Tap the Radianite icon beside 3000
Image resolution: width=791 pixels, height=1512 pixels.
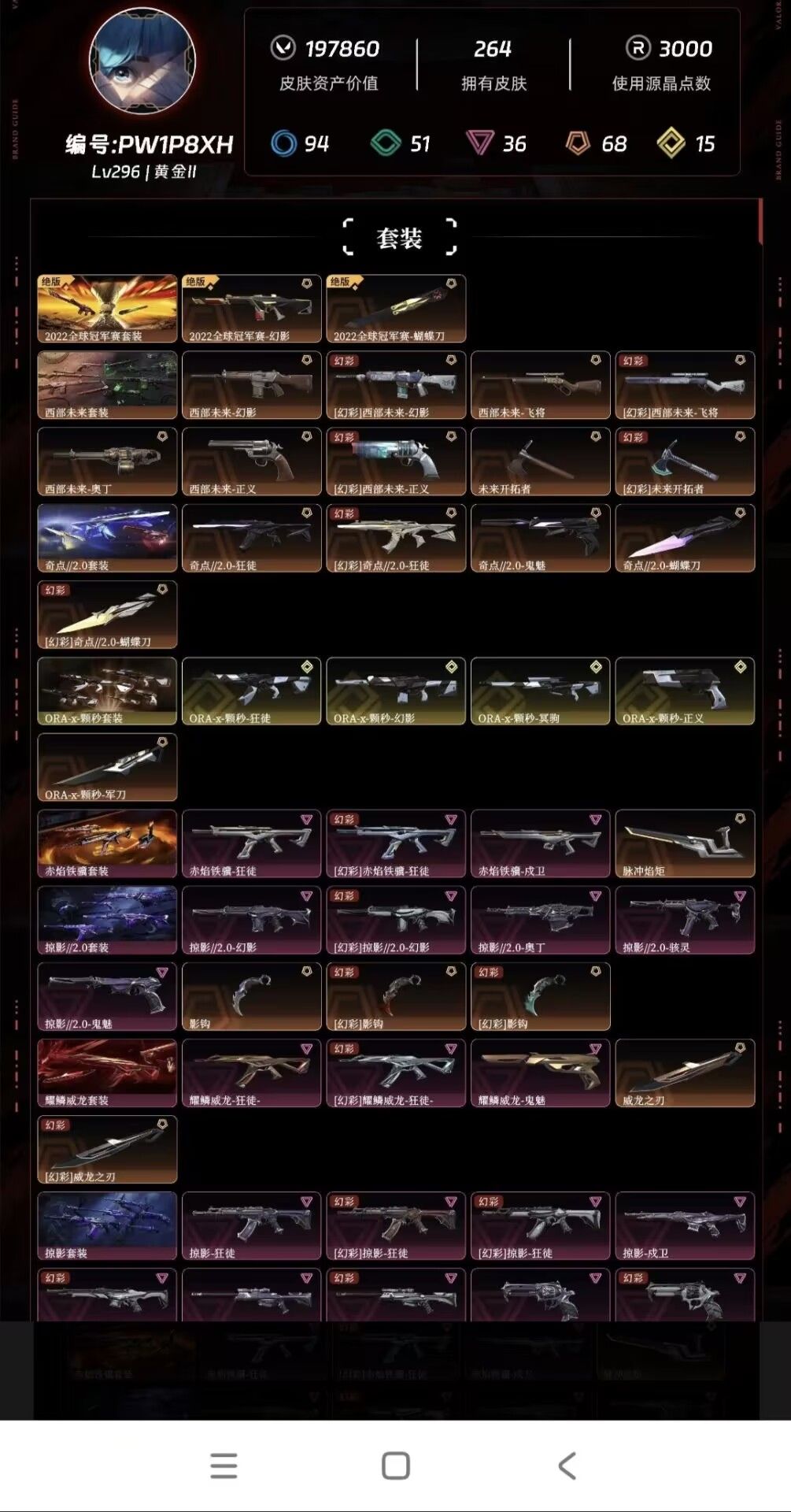638,48
